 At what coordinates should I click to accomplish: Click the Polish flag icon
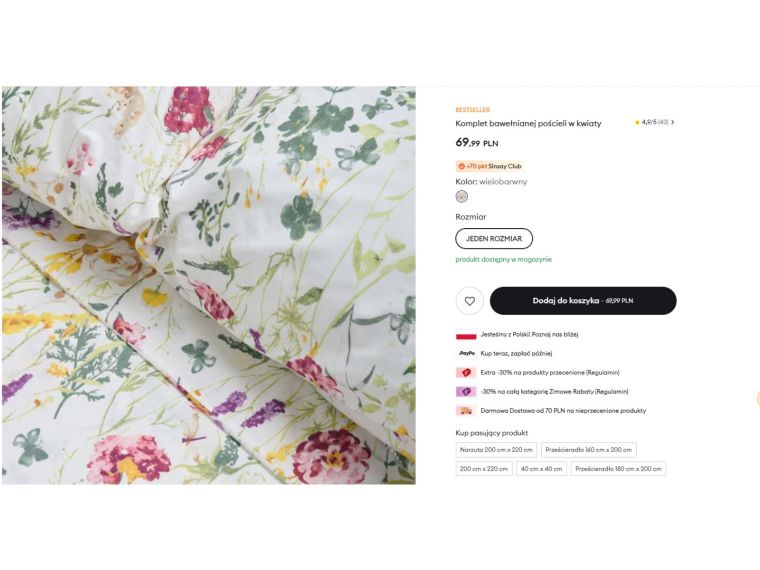466,335
